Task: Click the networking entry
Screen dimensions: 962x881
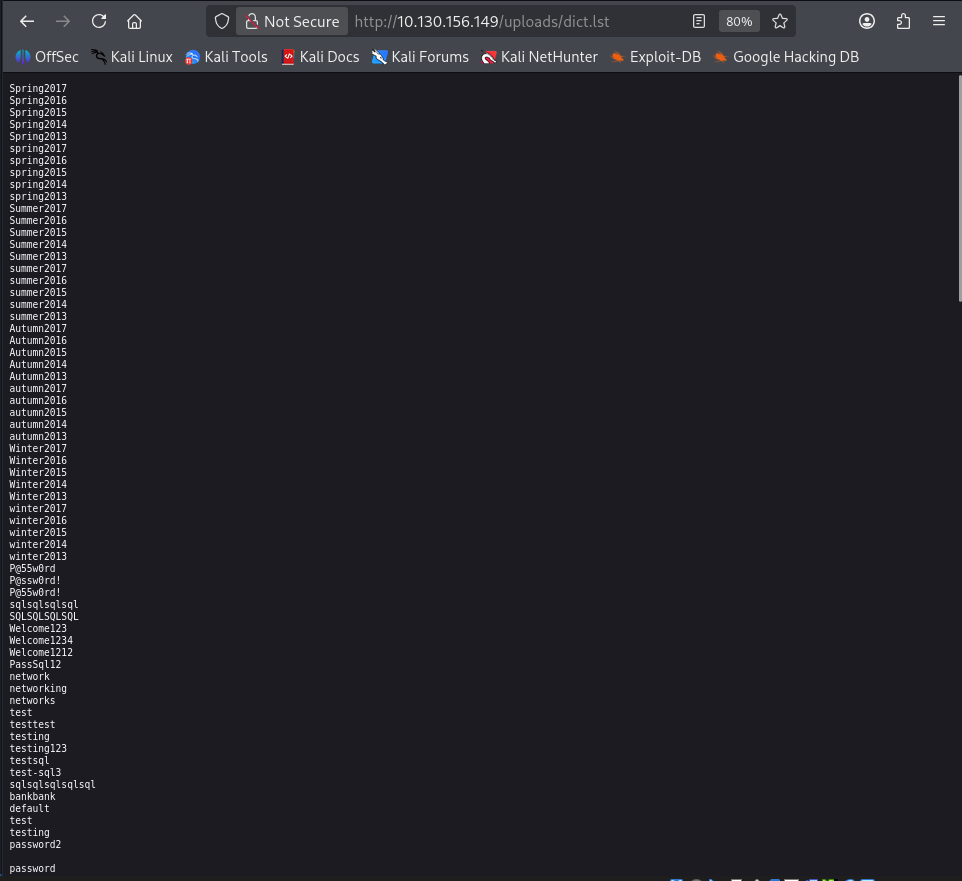Action: 38,688
